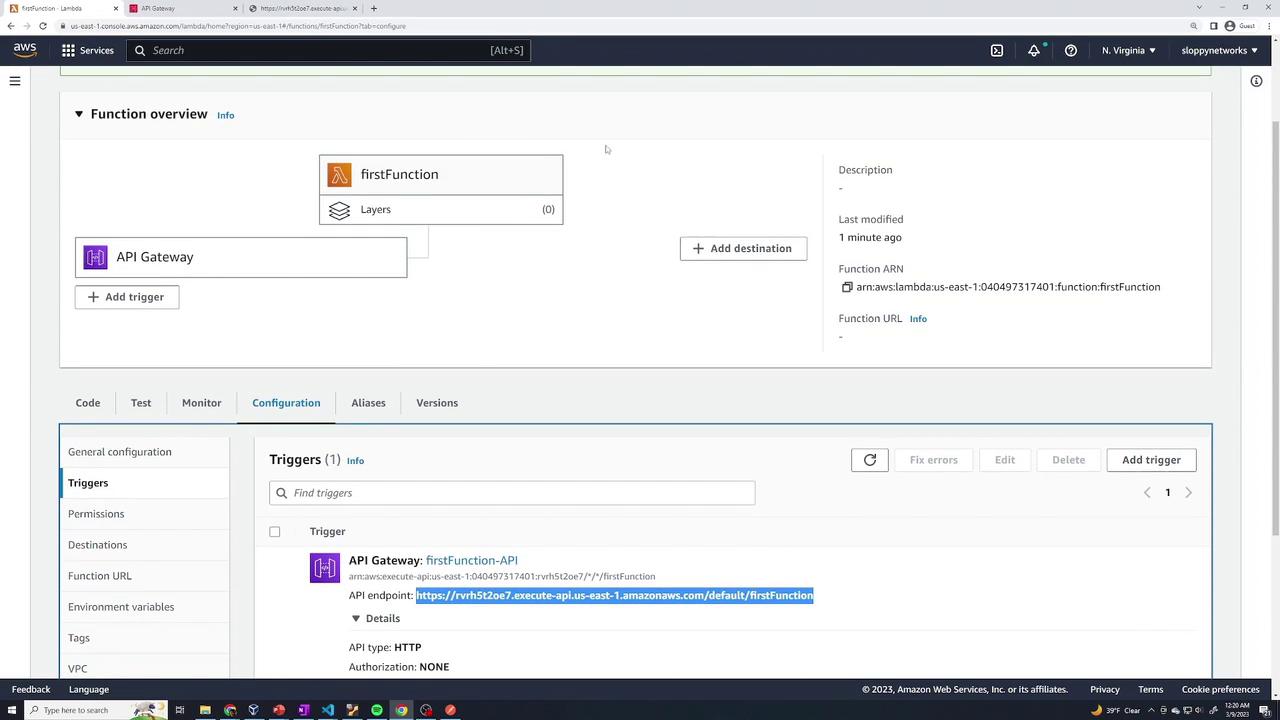Image resolution: width=1280 pixels, height=720 pixels.
Task: Click the API Gateway icon in trigger row
Action: [x=324, y=568]
